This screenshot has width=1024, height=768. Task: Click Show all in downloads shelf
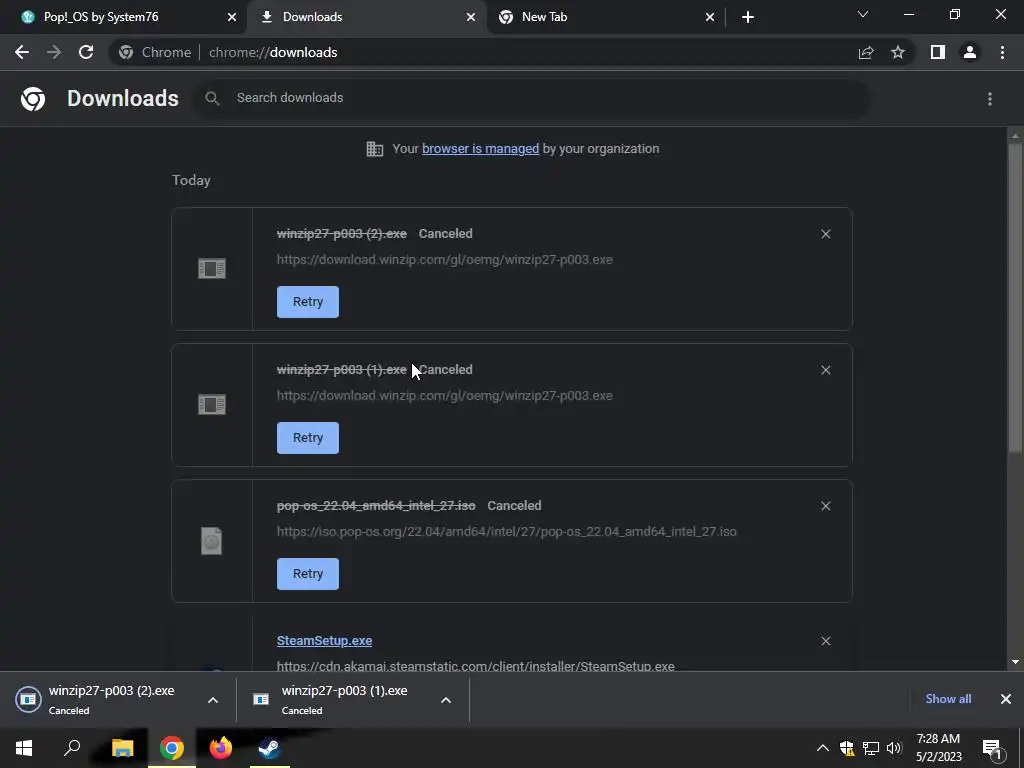[948, 699]
